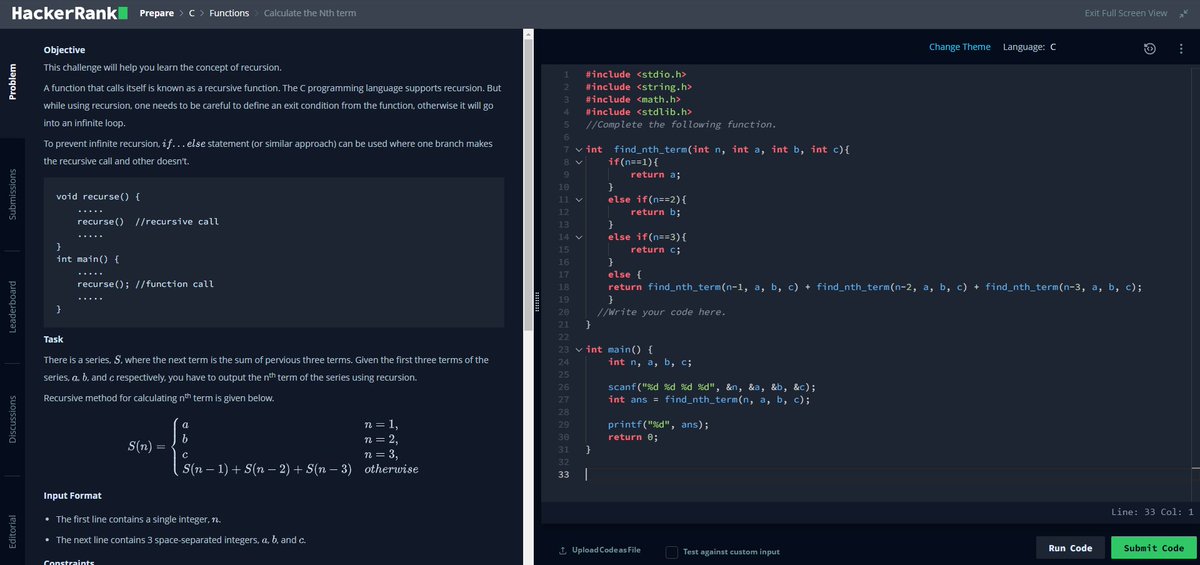Reset code with the restore icon
1200x565 pixels.
click(x=1150, y=49)
